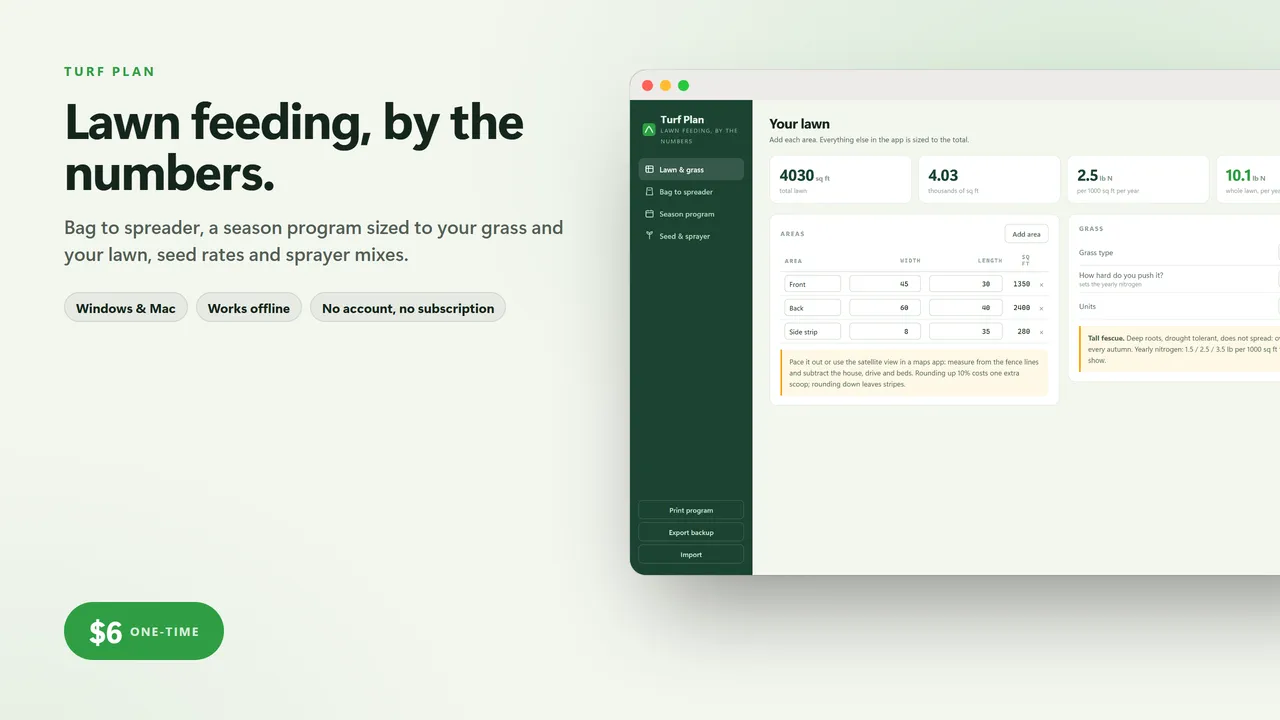Delete the Back area row
Screen dimensions: 1280x720
click(x=1041, y=308)
